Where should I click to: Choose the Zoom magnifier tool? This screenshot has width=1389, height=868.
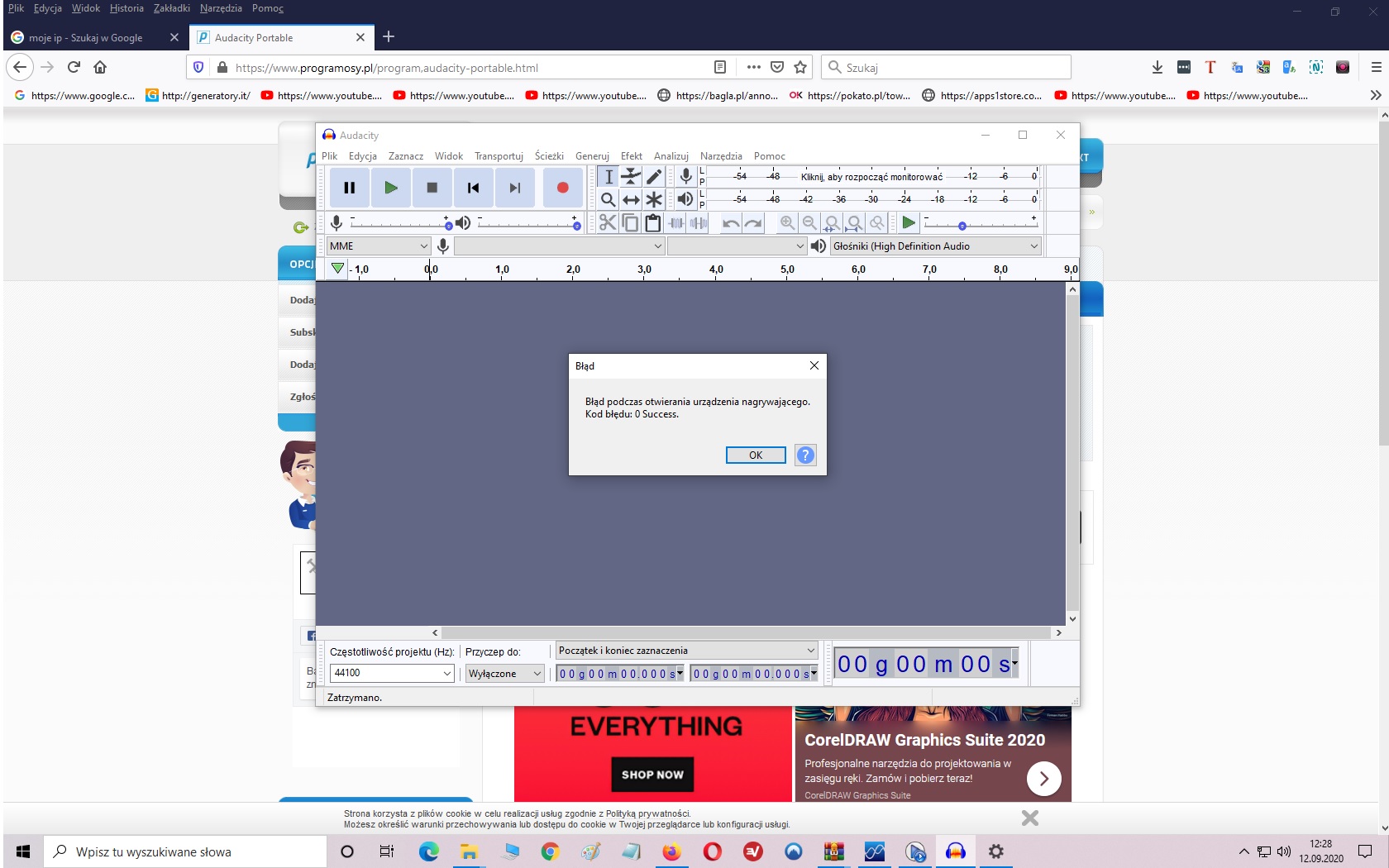point(608,199)
